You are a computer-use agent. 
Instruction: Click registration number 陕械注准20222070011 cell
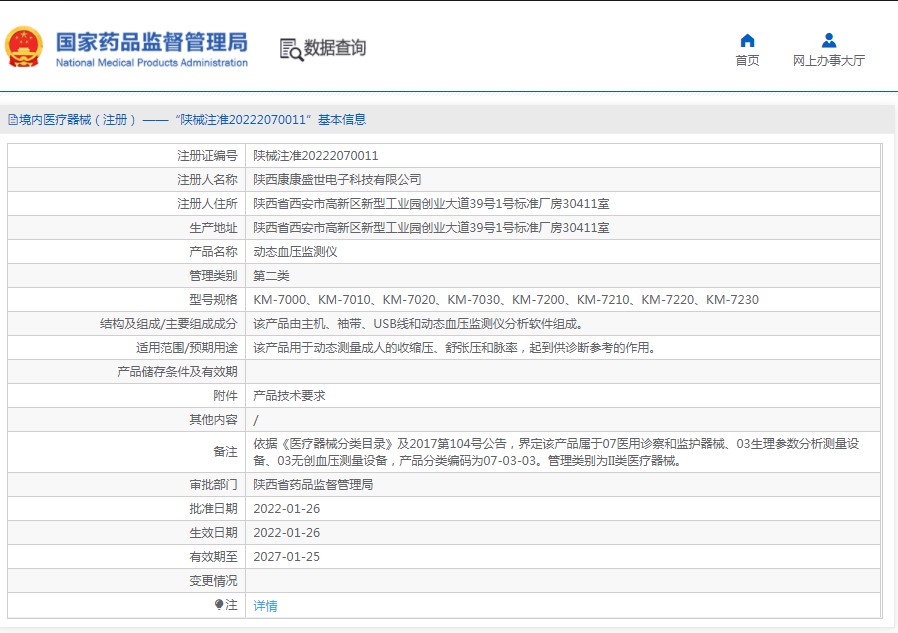pyautogui.click(x=315, y=156)
